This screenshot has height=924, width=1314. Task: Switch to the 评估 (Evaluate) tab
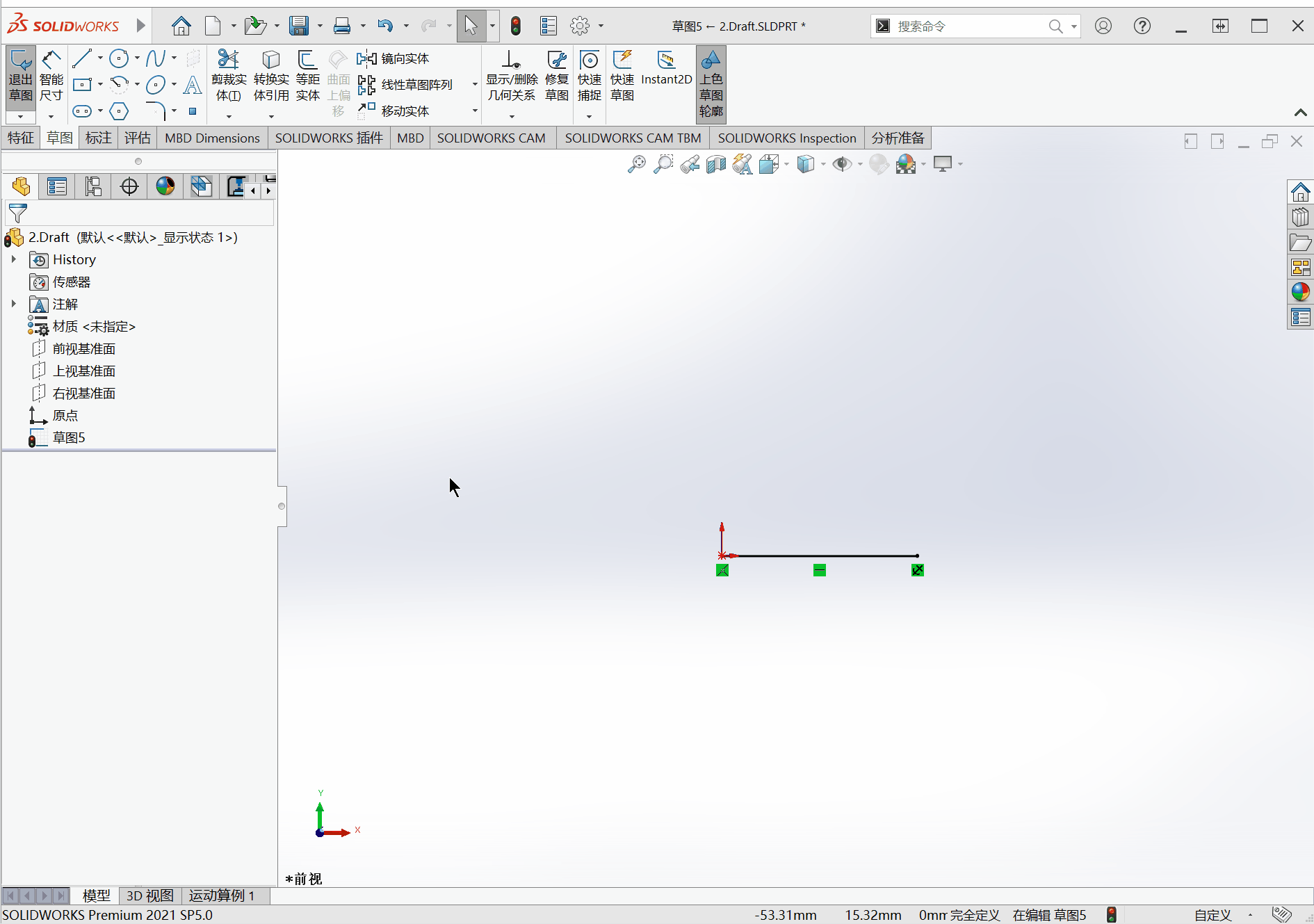click(x=138, y=138)
